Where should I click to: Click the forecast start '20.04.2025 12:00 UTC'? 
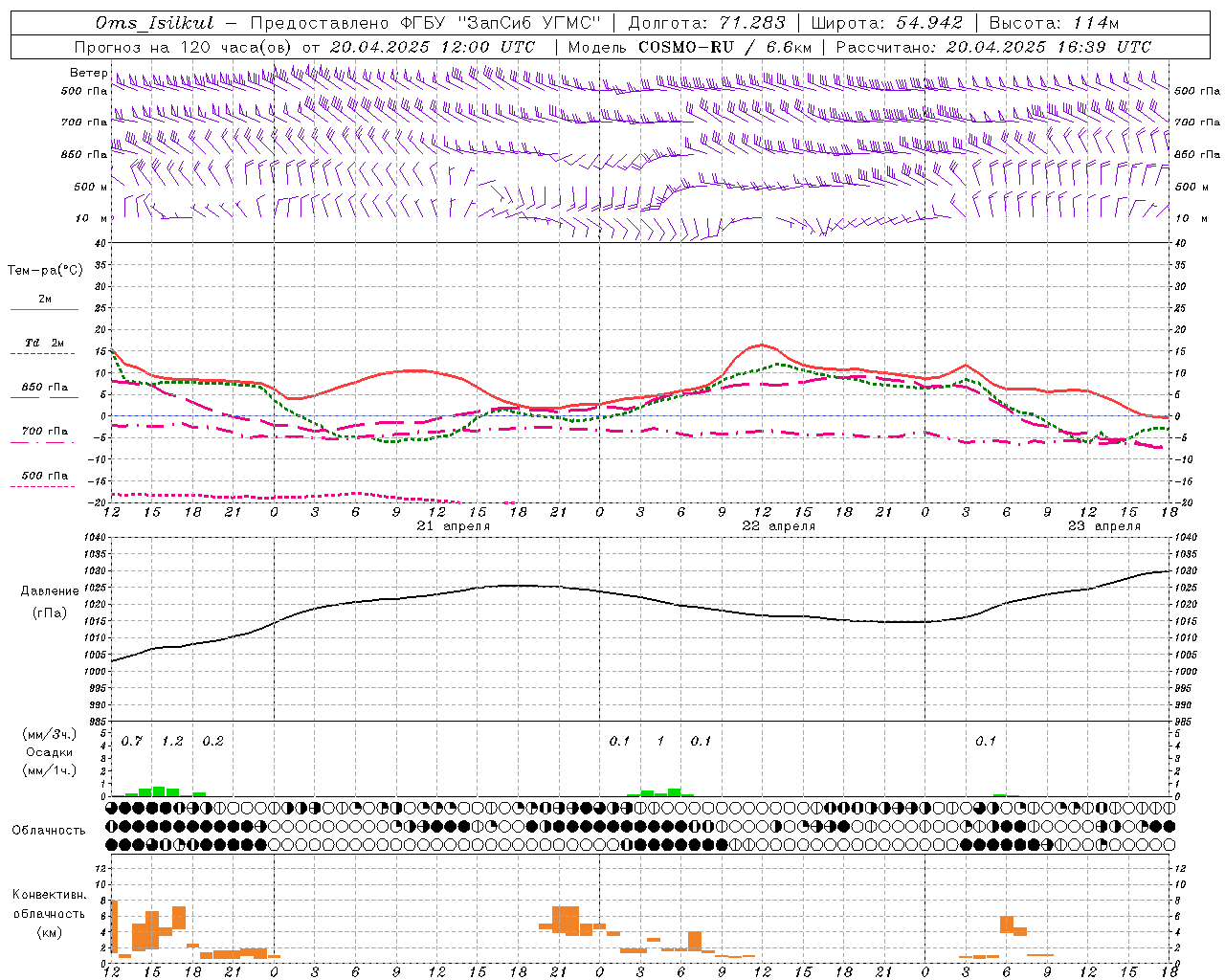(x=433, y=47)
